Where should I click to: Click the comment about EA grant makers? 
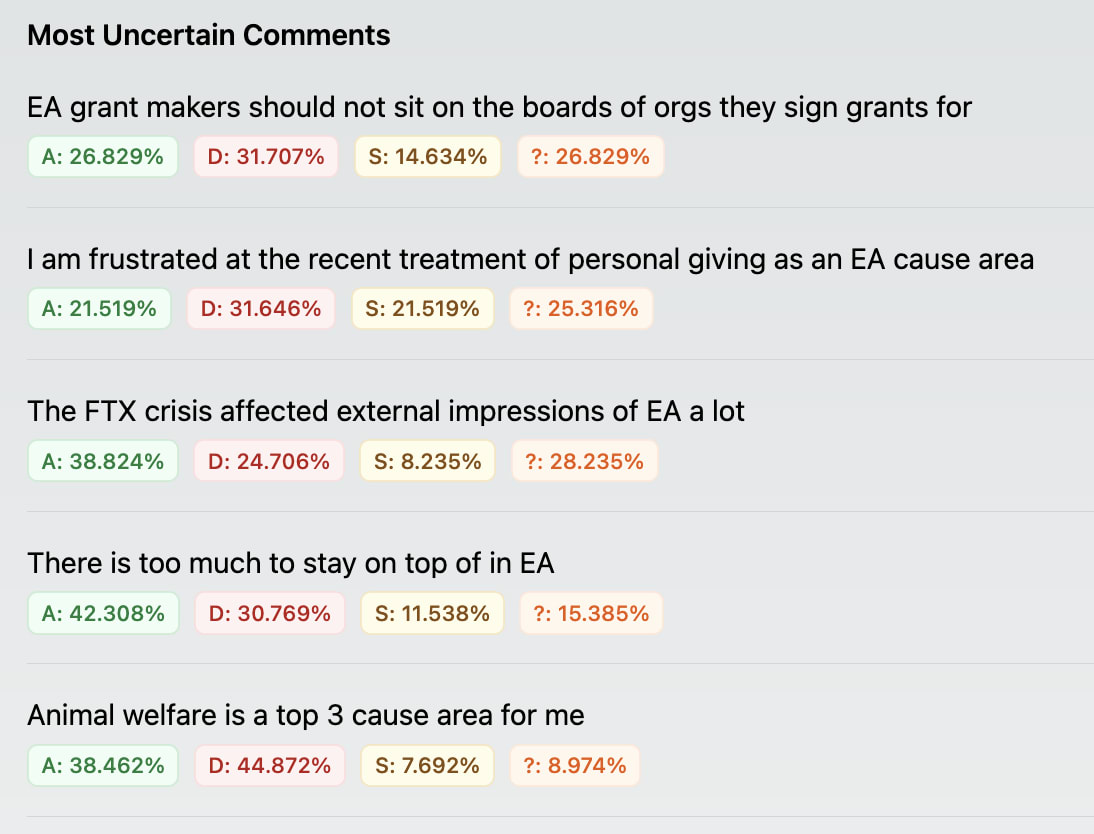coord(499,107)
